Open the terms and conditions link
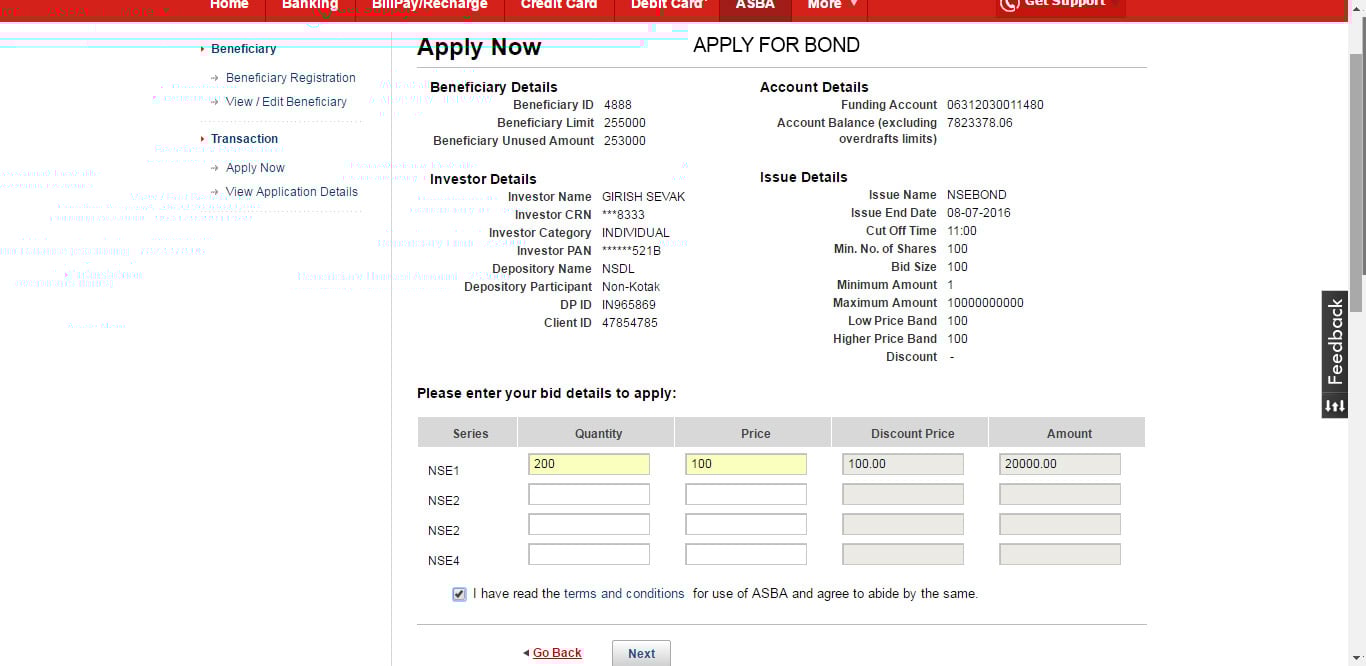The width and height of the screenshot is (1366, 666). point(624,594)
